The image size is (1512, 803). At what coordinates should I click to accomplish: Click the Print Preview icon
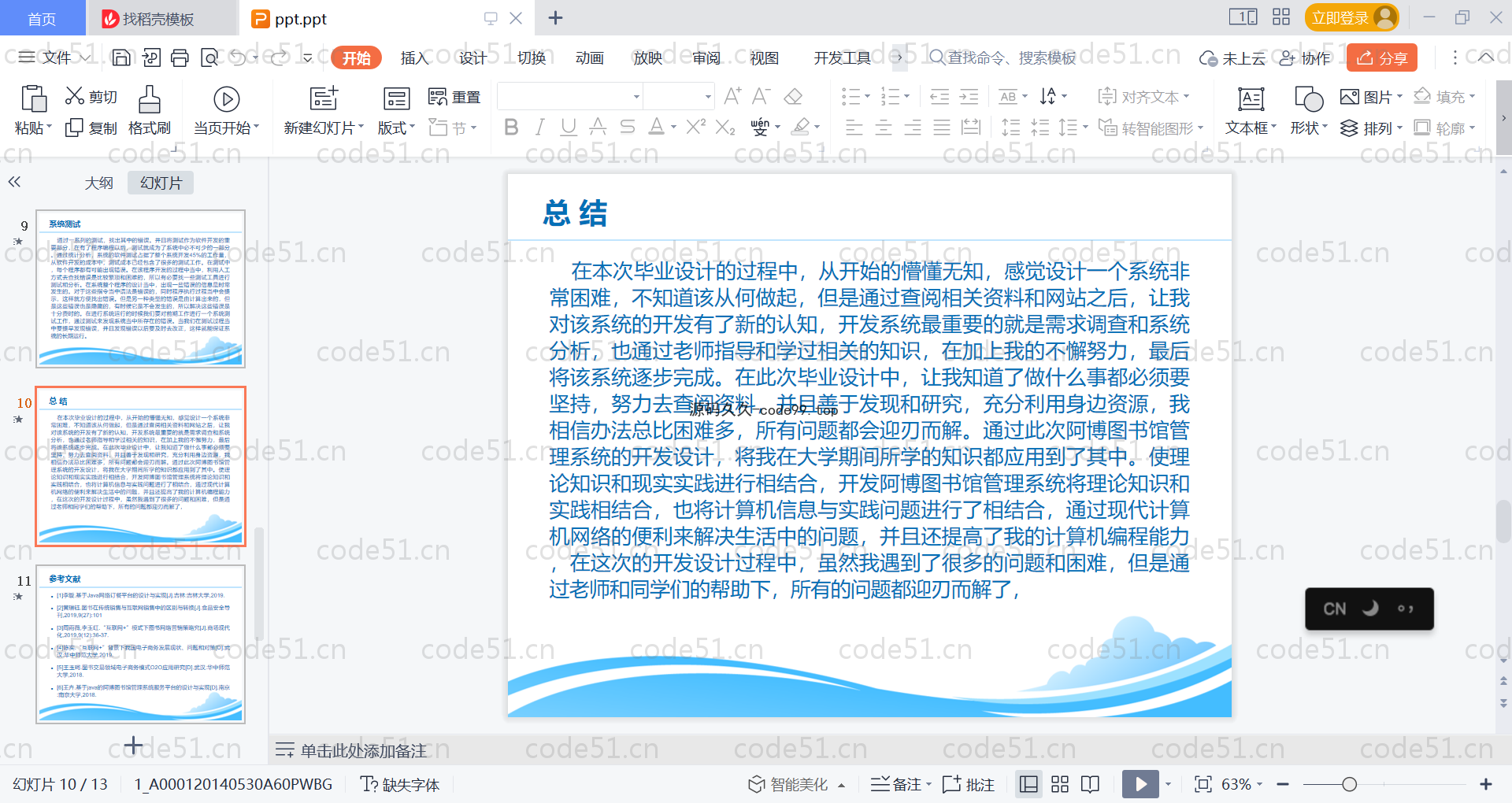pos(209,57)
